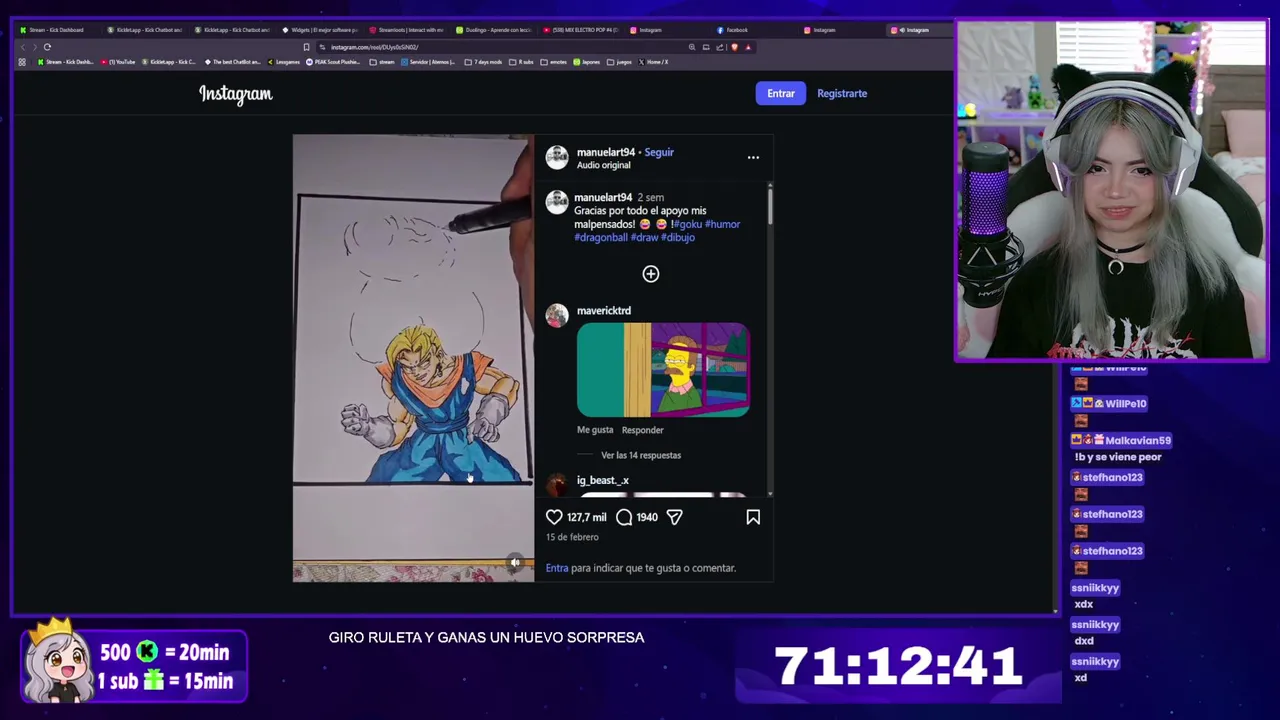Screen dimensions: 1280x720
Task: Click the Entrar button
Action: click(x=781, y=93)
